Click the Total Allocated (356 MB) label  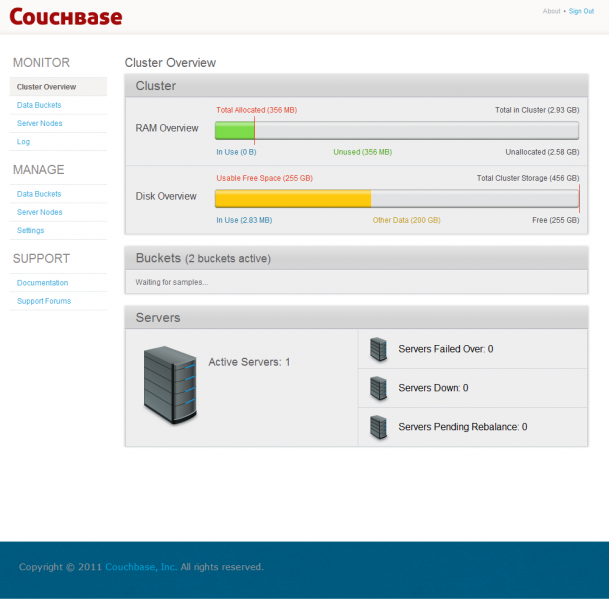coord(256,110)
